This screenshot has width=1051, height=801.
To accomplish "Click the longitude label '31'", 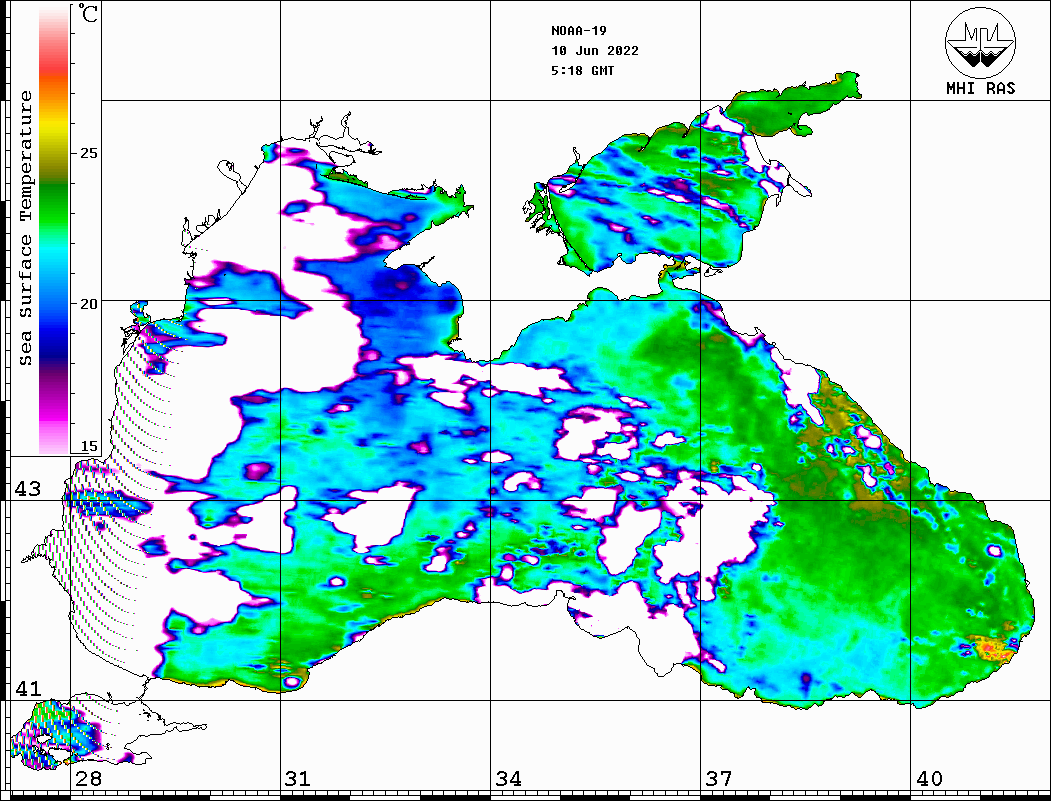I will coord(298,778).
